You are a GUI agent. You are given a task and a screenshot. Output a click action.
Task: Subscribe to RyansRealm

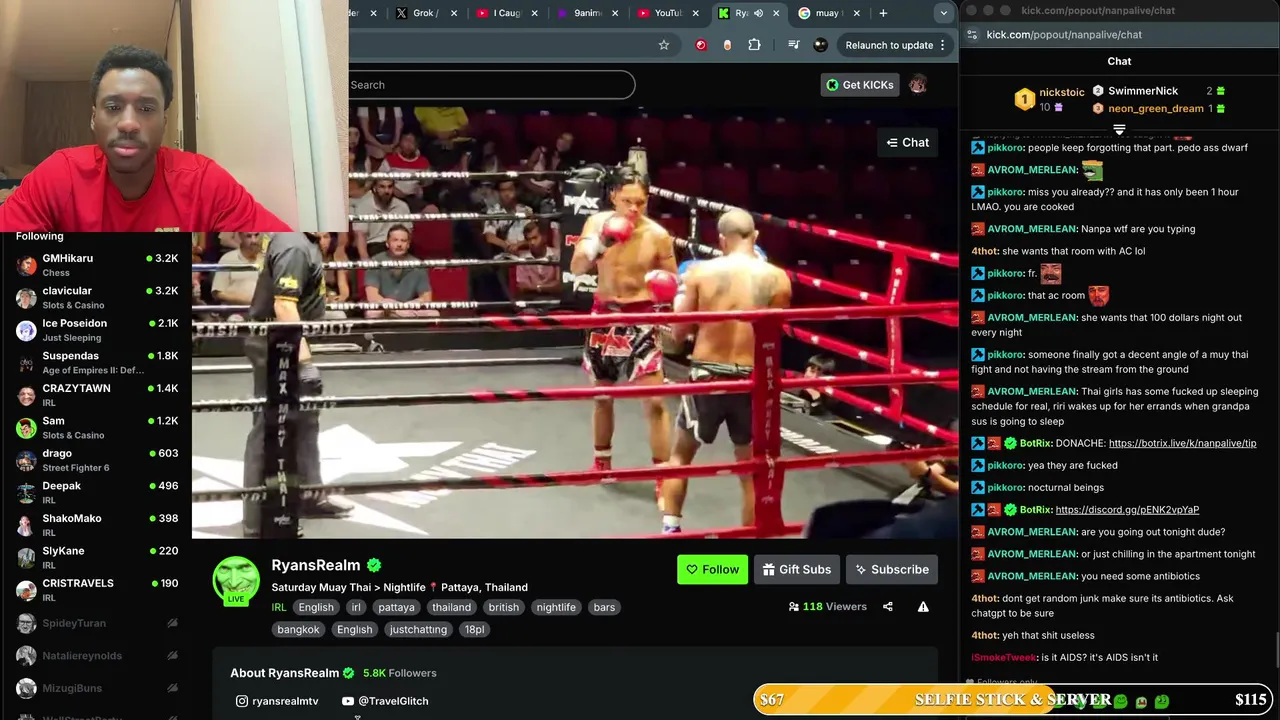pos(892,569)
